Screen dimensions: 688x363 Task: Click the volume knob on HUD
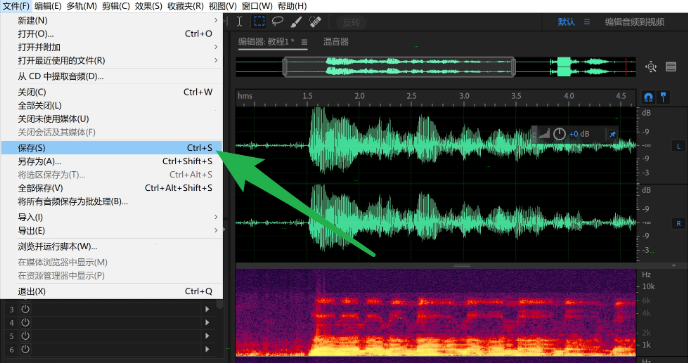[x=559, y=134]
